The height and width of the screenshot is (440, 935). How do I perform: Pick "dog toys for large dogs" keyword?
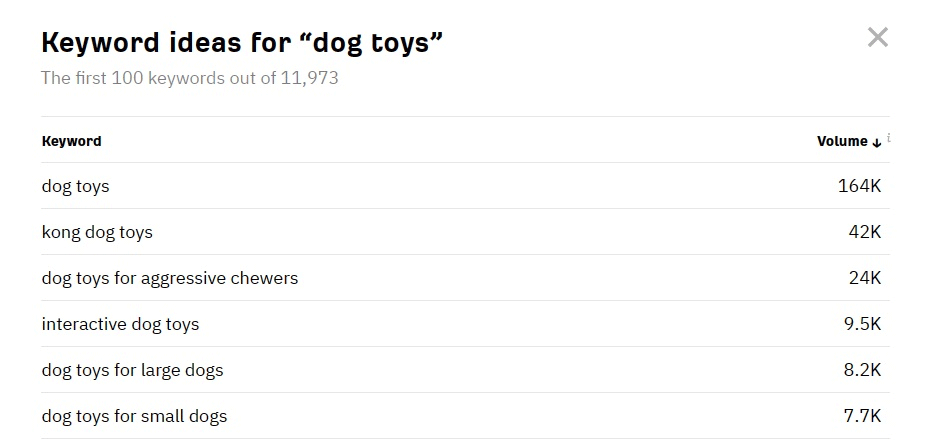(132, 370)
